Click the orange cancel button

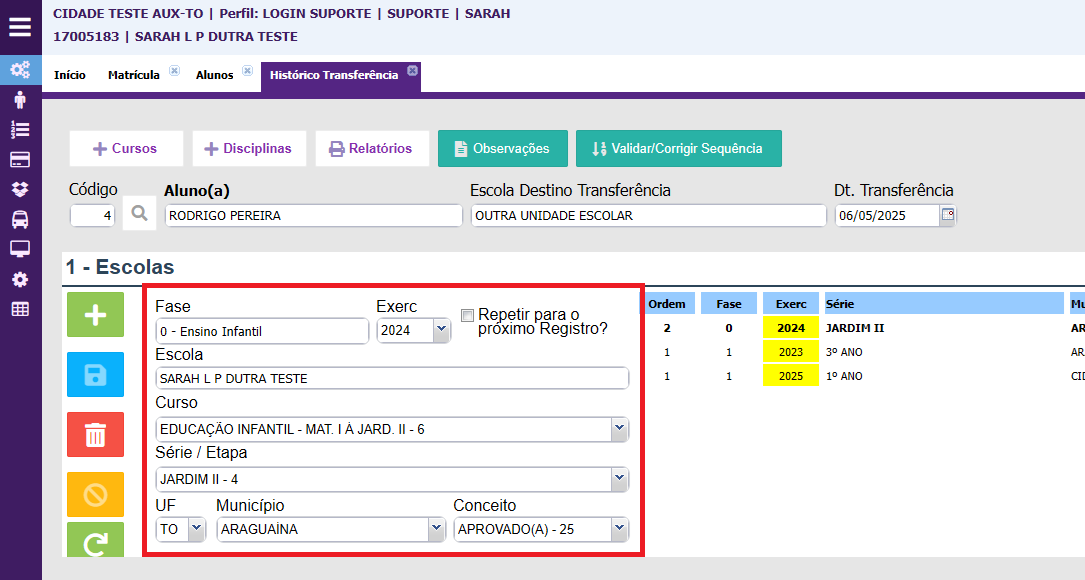click(95, 494)
